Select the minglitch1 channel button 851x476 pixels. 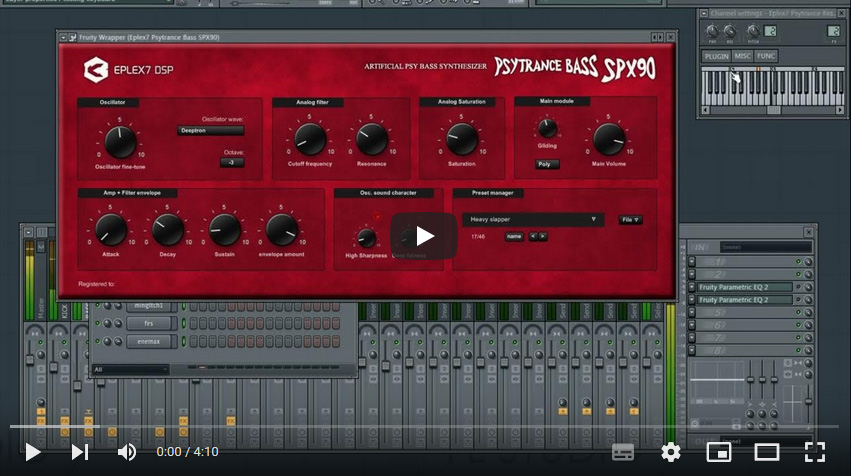pos(149,306)
